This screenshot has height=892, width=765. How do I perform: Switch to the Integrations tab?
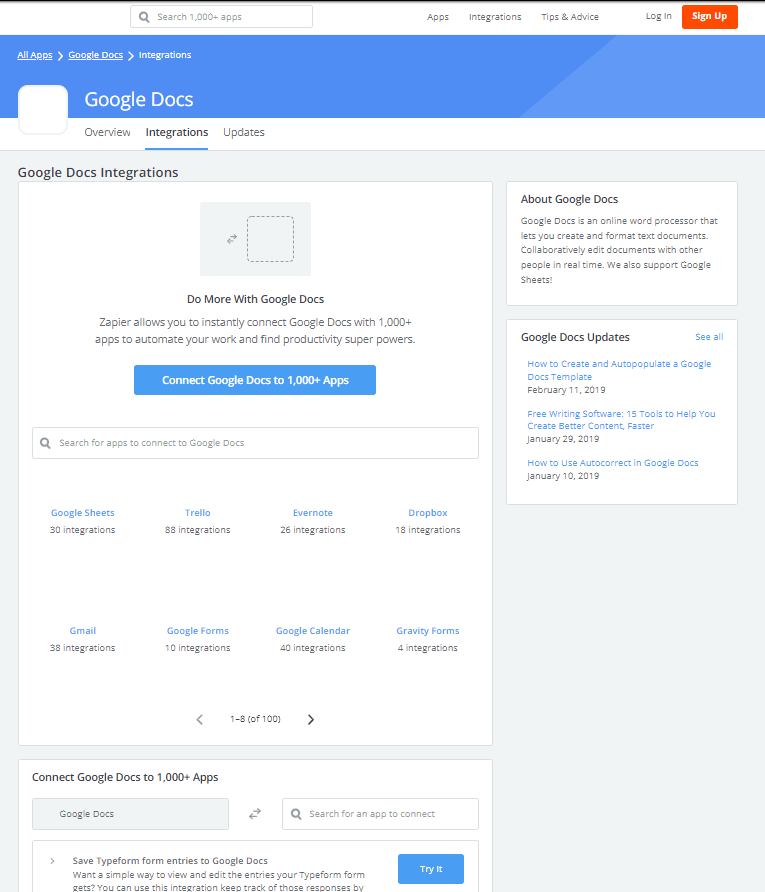tap(177, 132)
